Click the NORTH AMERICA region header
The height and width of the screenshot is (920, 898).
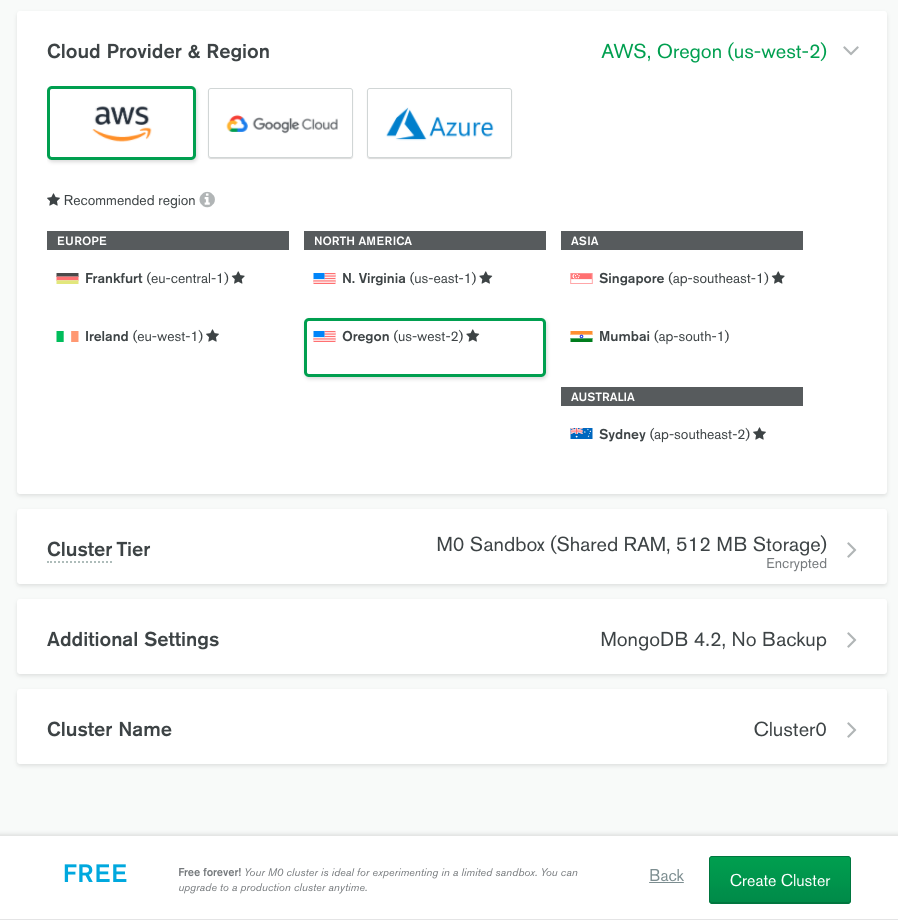coord(425,241)
